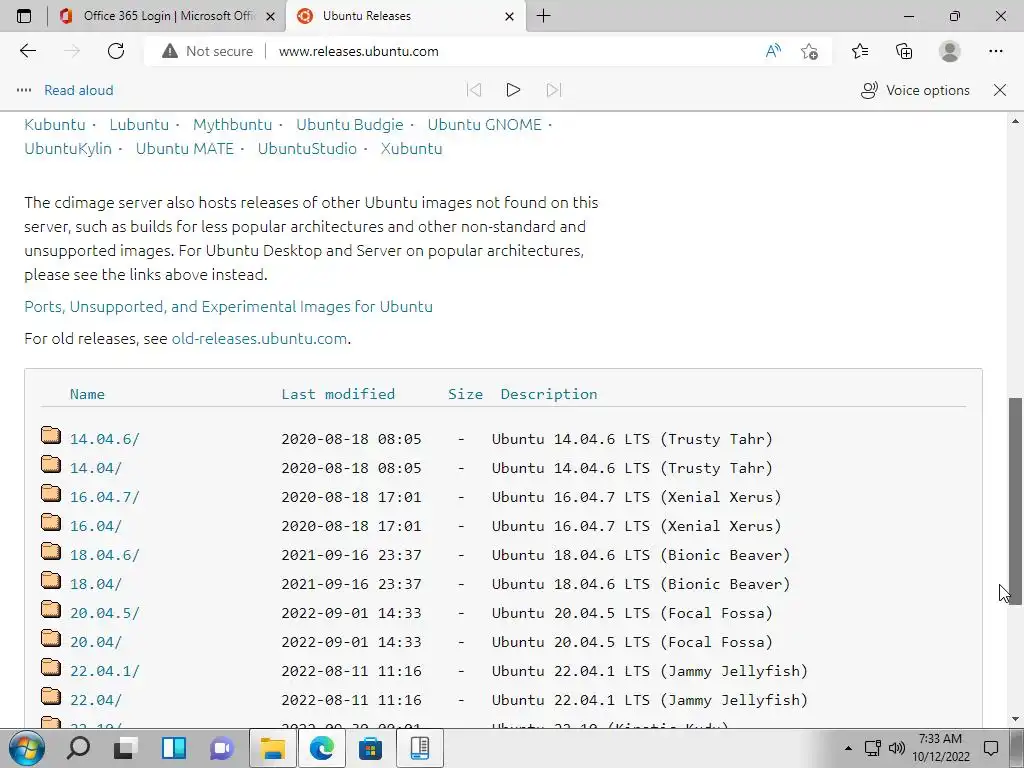Open the 20.04/ directory
Screen dimensions: 1024x768
click(96, 642)
